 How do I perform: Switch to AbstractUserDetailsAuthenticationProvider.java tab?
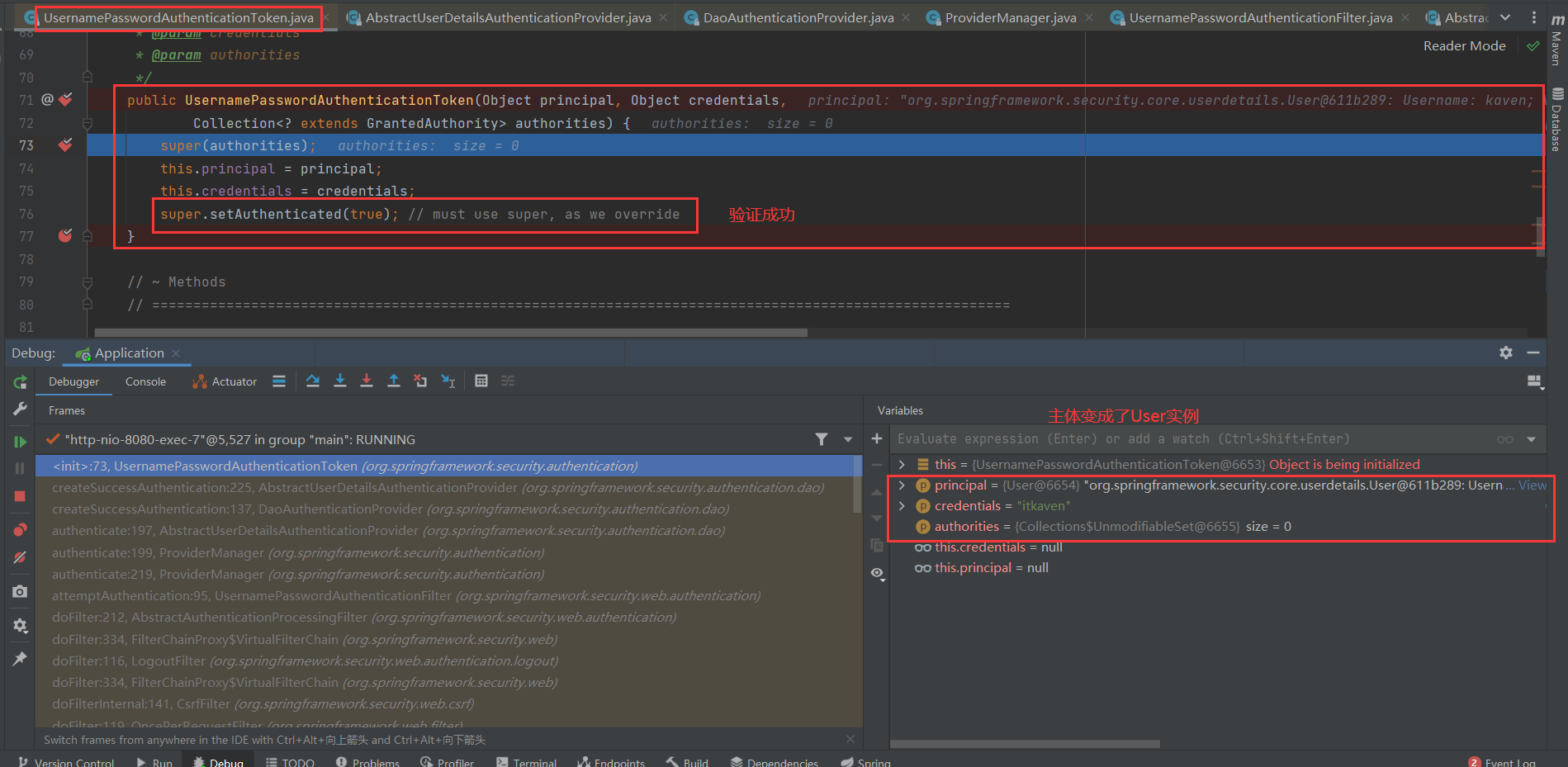point(508,17)
